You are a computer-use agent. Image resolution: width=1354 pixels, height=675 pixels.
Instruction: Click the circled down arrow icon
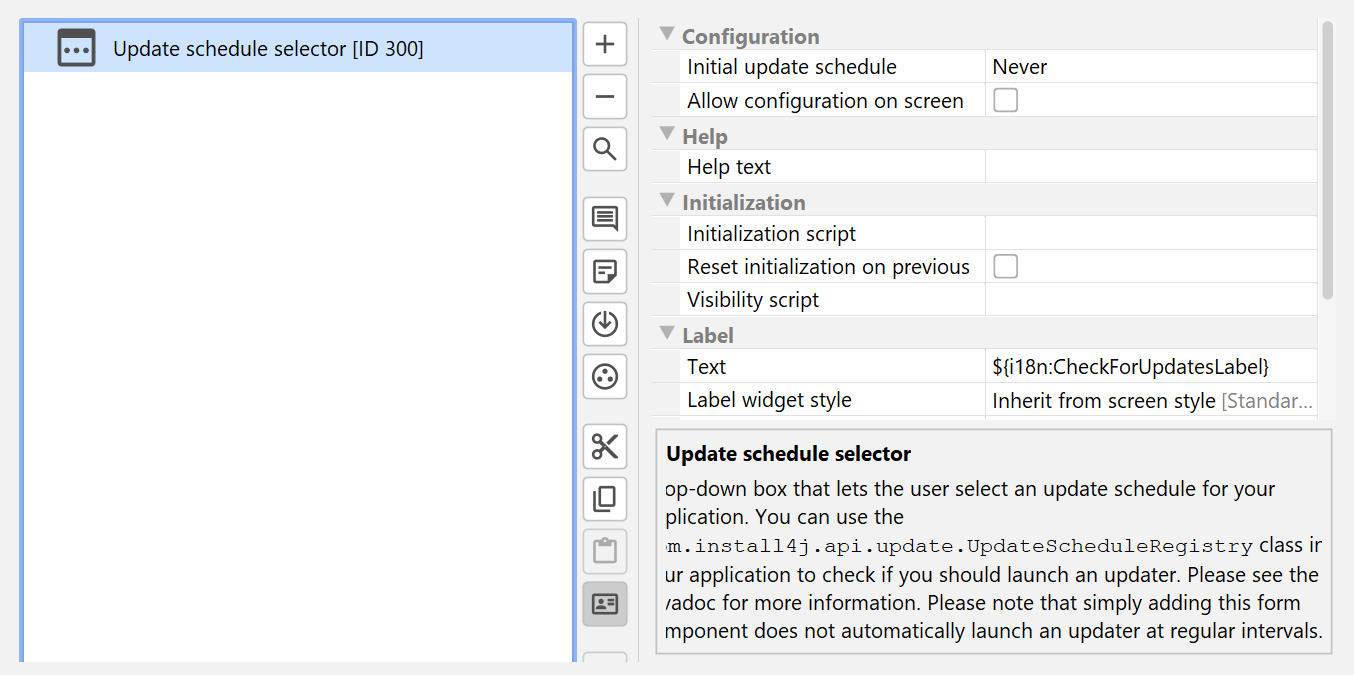click(x=605, y=324)
